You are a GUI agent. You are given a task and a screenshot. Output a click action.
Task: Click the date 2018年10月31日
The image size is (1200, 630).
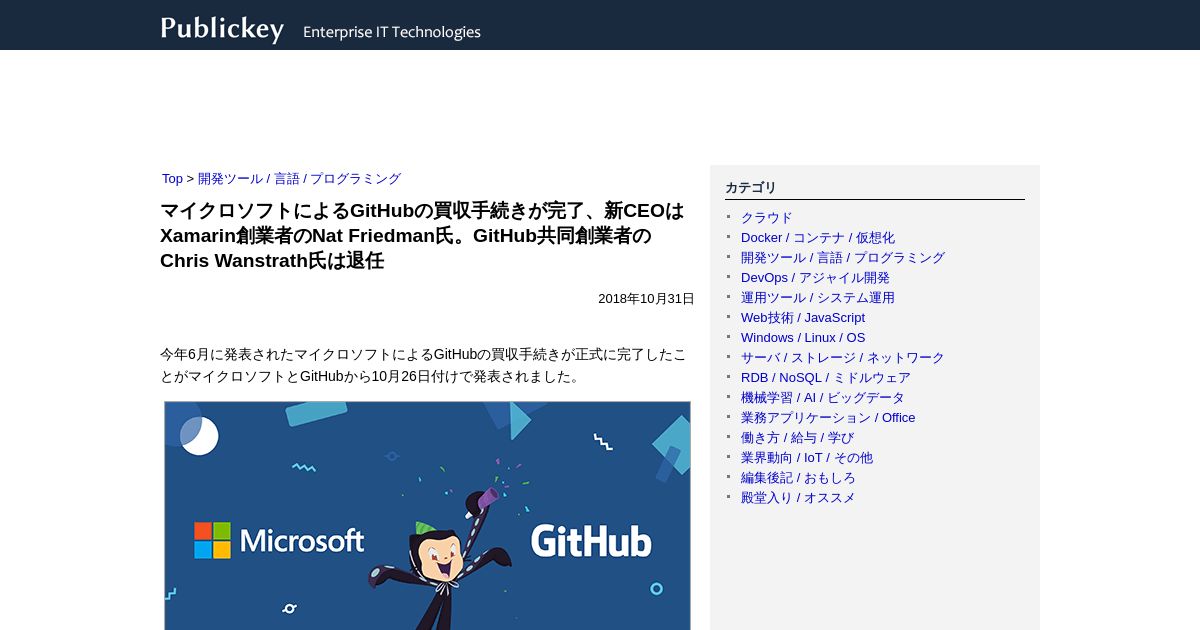(x=646, y=299)
